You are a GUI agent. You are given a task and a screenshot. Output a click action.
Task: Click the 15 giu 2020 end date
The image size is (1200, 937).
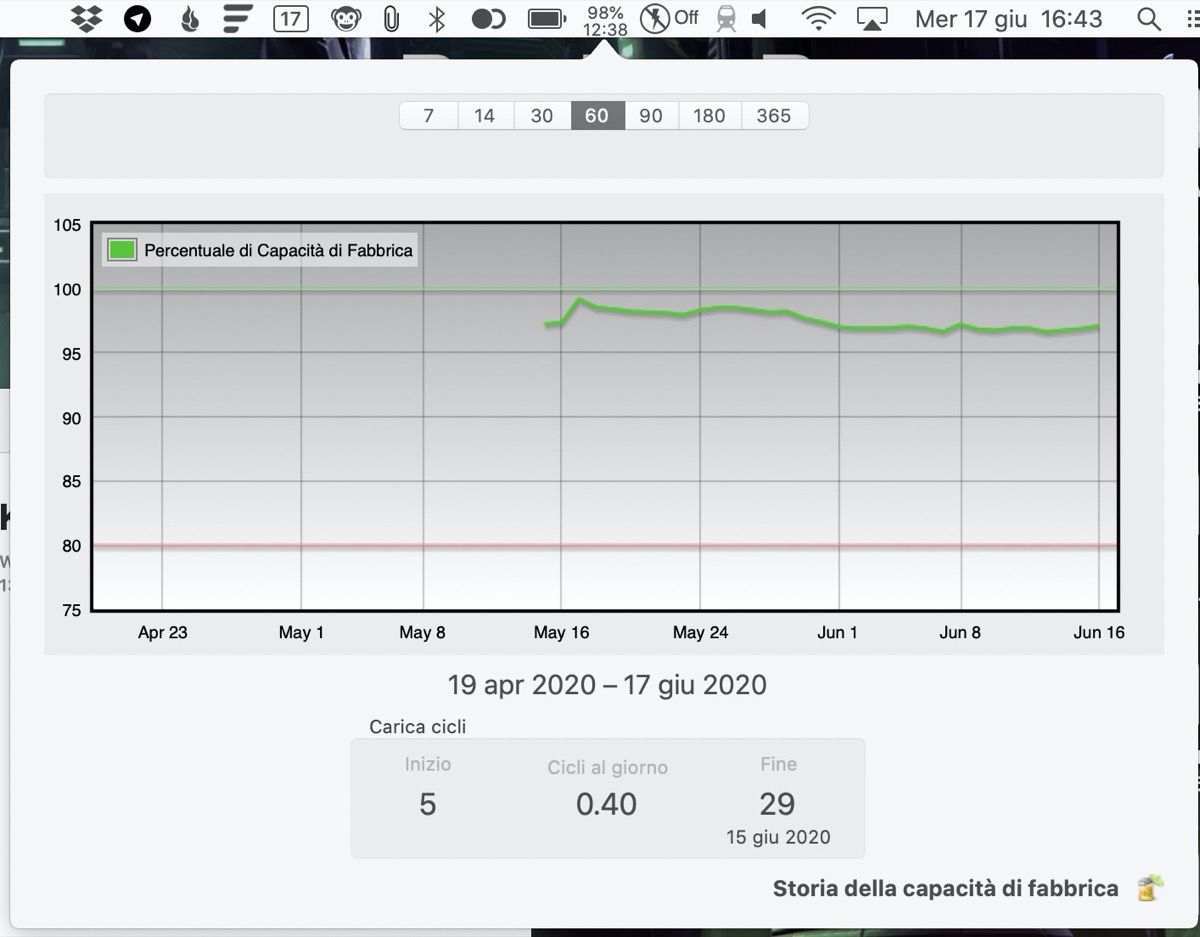[x=778, y=838]
